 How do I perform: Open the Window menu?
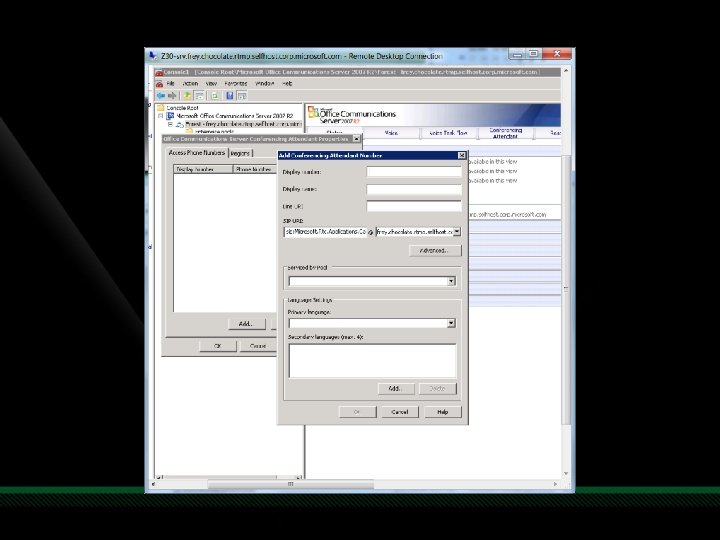coord(264,84)
